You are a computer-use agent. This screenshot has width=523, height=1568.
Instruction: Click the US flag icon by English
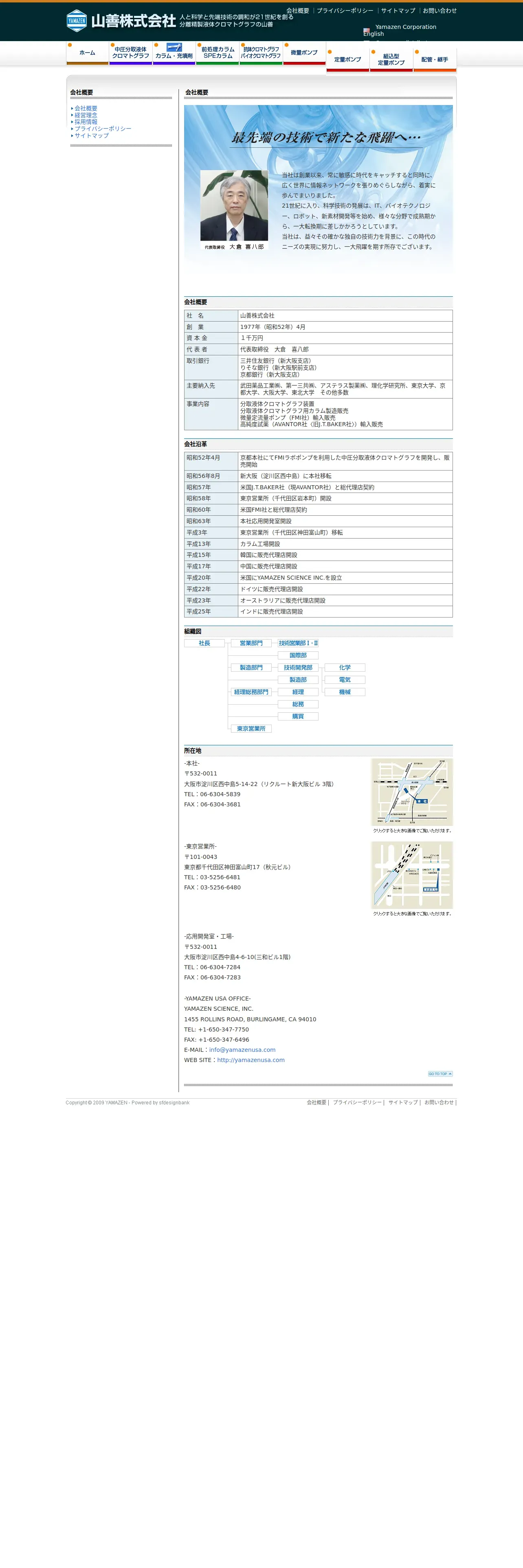click(367, 30)
